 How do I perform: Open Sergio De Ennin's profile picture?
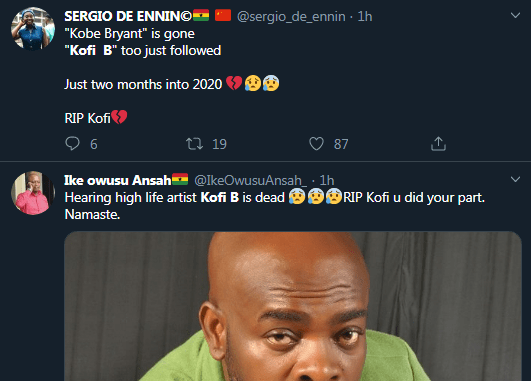click(x=33, y=29)
